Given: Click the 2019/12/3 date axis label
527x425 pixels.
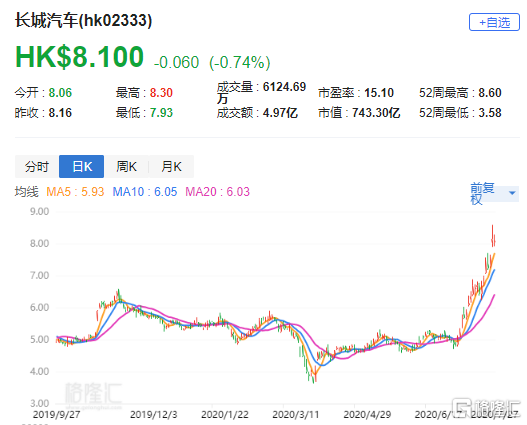Looking at the screenshot, I should (x=153, y=414).
